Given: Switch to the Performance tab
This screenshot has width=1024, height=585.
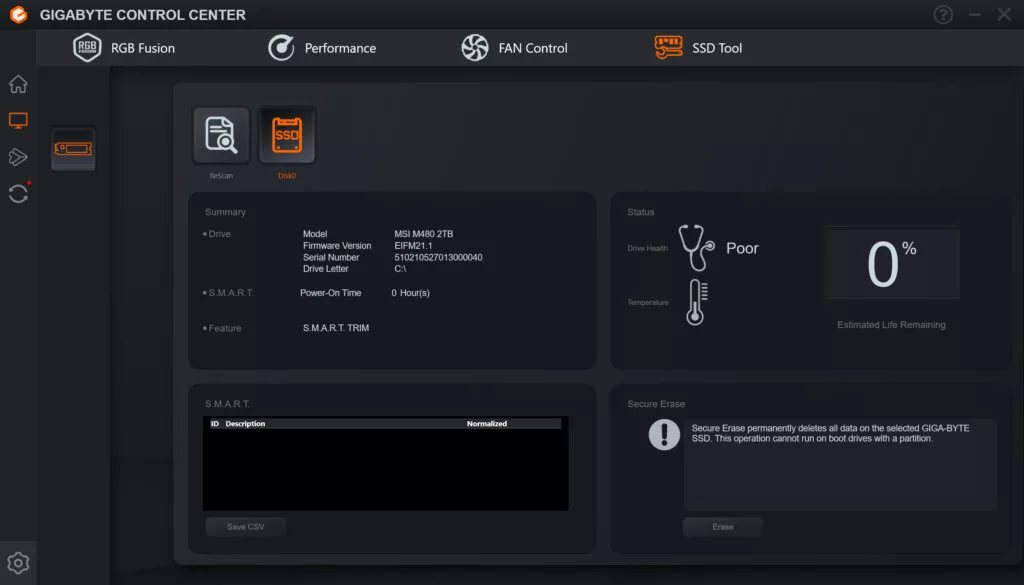Looking at the screenshot, I should pos(322,48).
